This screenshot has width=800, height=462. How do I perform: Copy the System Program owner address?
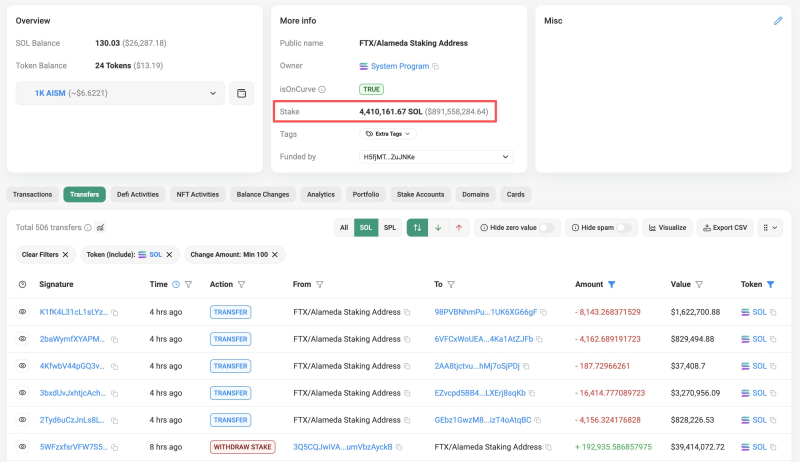(436, 66)
